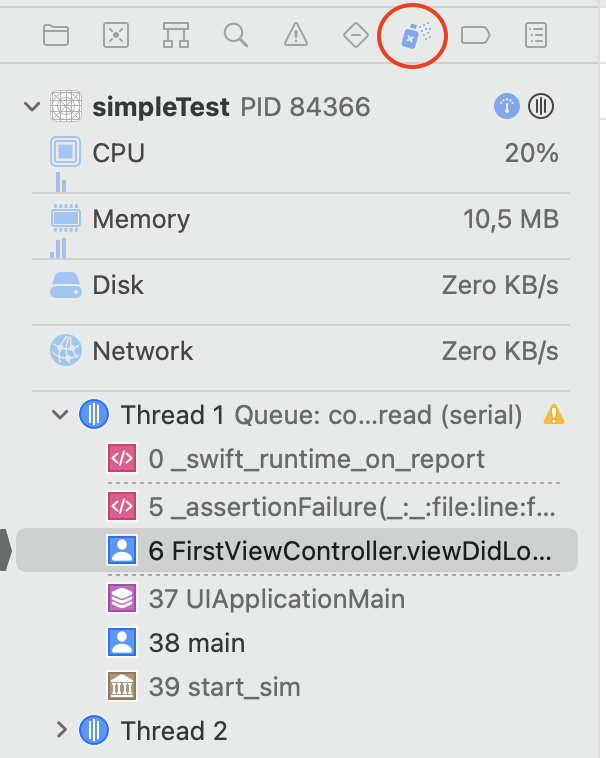Show the Issue navigator warning triangle
This screenshot has width=606, height=758.
point(296,36)
